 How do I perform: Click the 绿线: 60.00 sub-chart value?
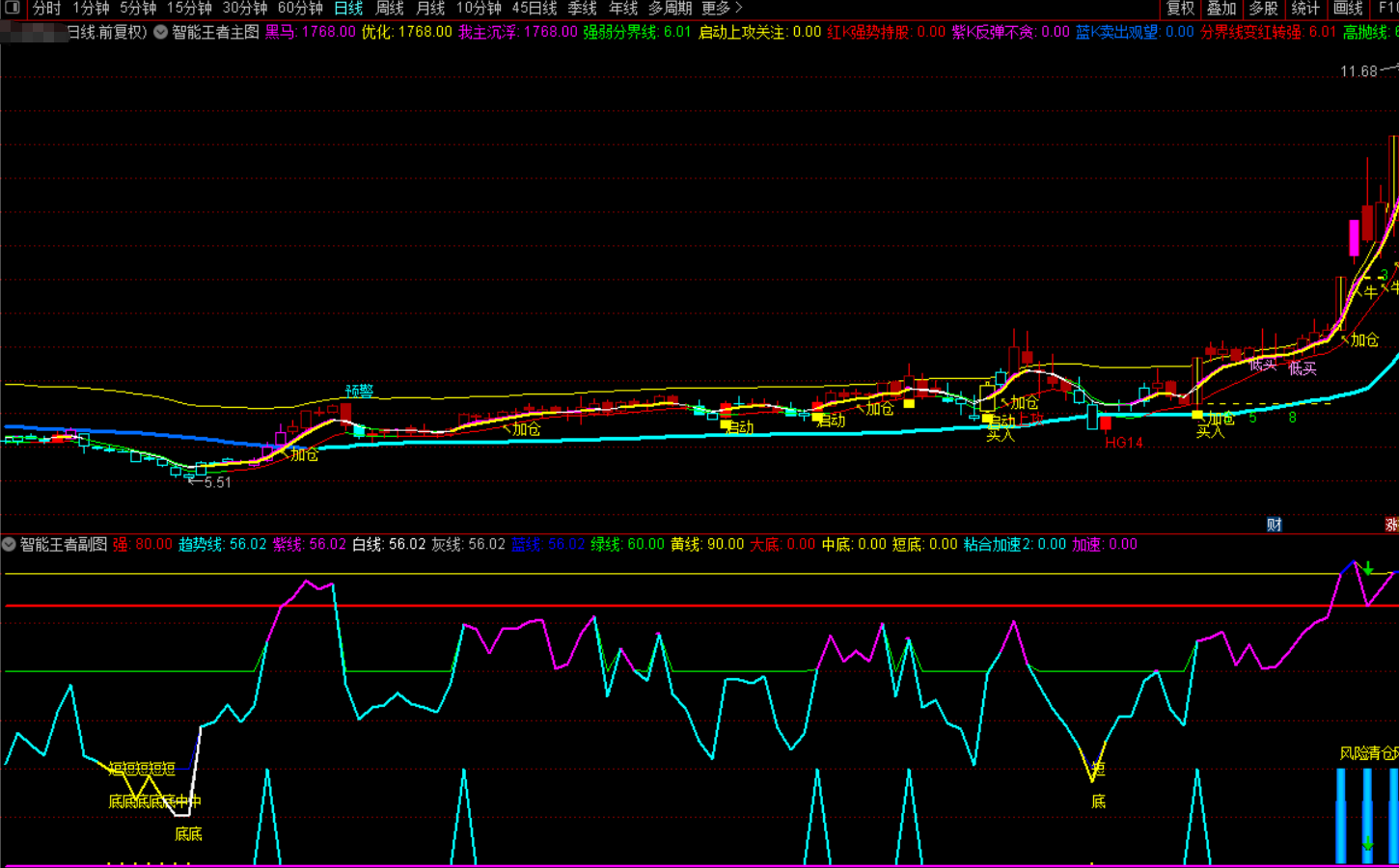(627, 544)
